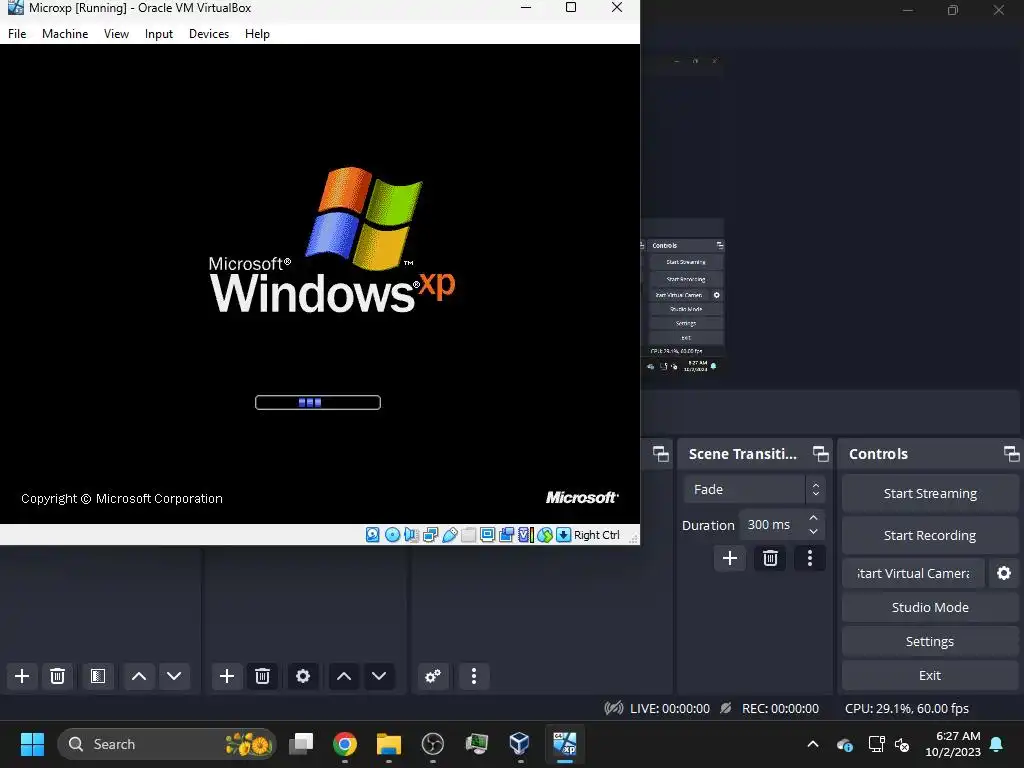Open File Explorer from the taskbar
1024x768 pixels.
click(389, 744)
